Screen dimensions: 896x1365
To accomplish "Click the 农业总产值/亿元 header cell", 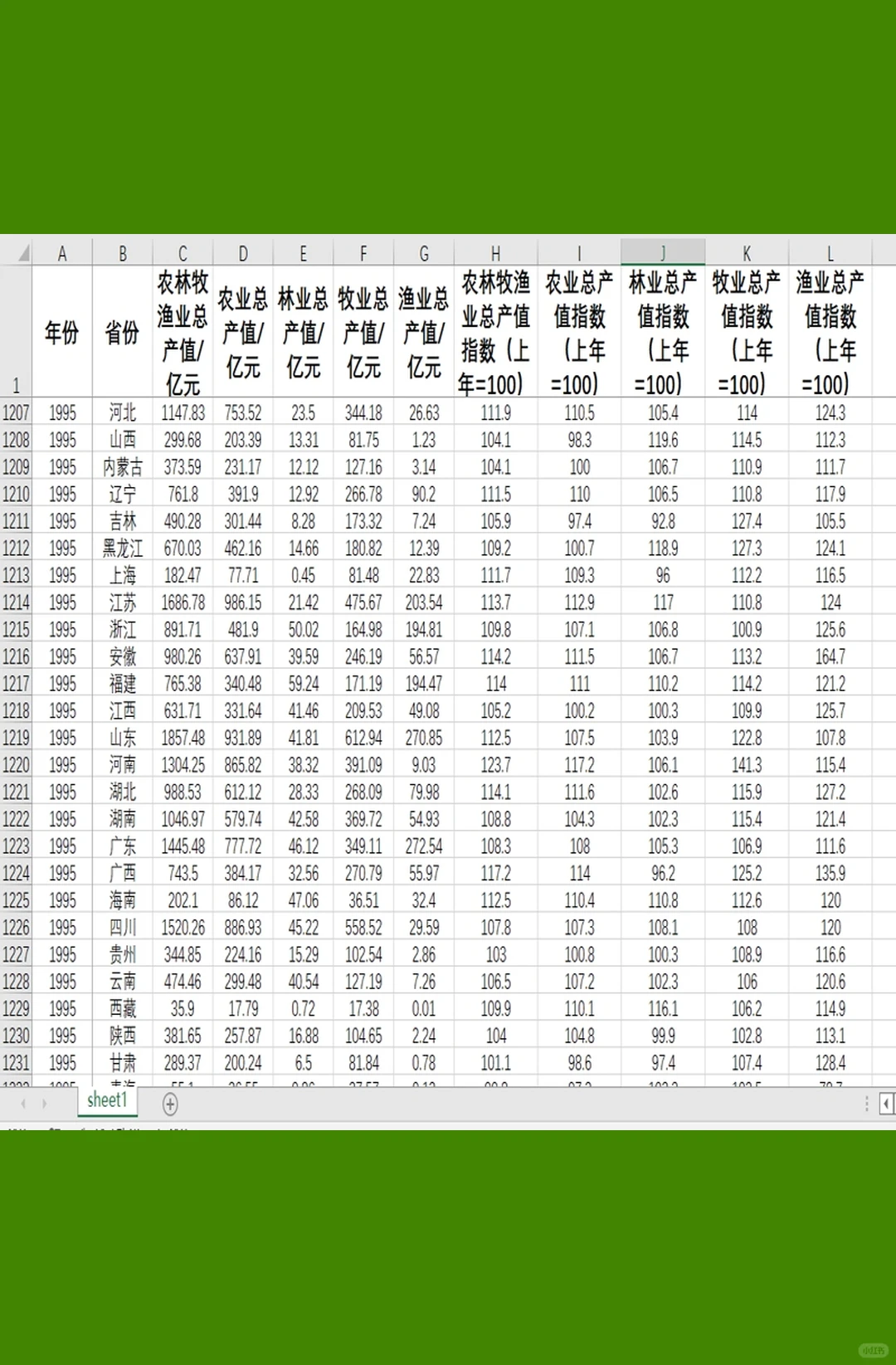I will pos(243,332).
